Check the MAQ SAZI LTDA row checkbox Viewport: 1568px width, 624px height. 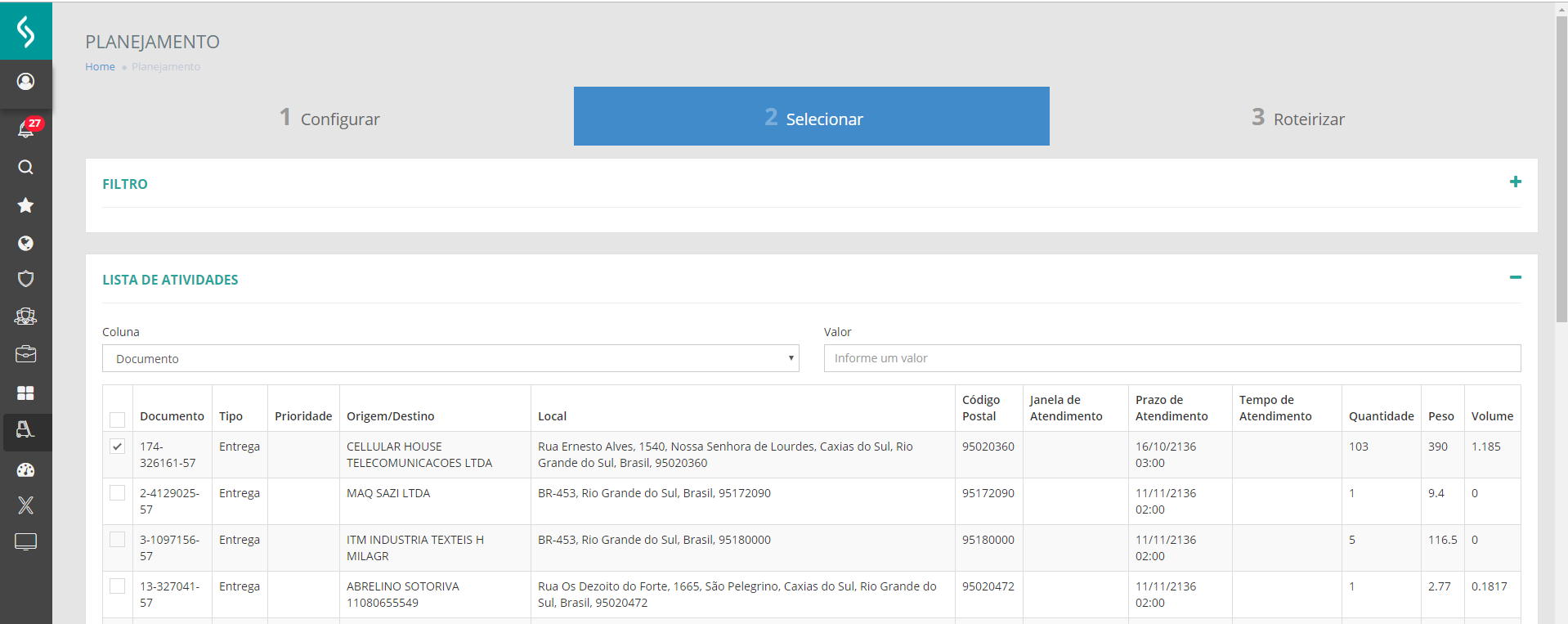118,493
